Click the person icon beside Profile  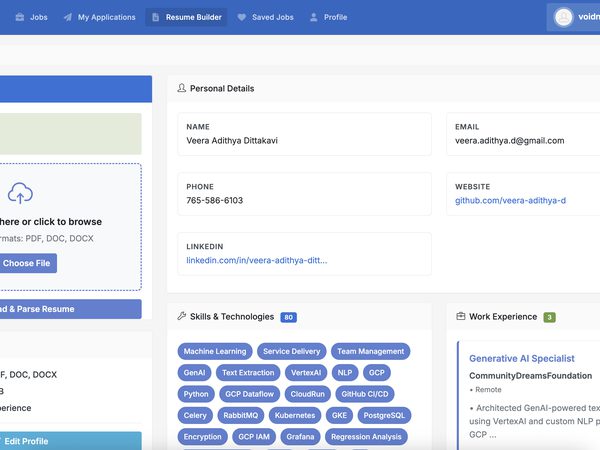coord(313,17)
